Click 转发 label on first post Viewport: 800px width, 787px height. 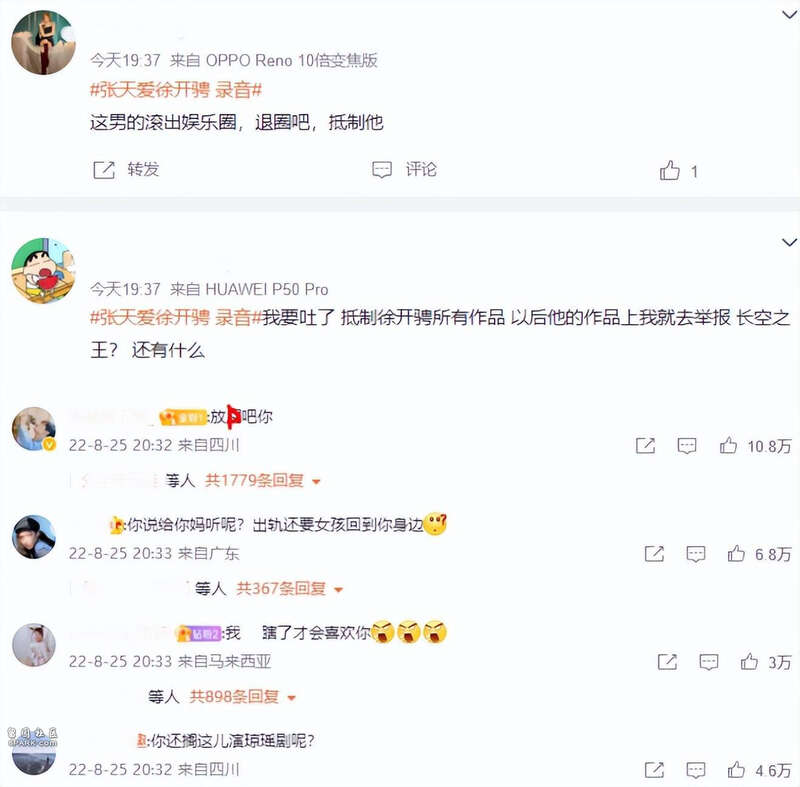143,169
